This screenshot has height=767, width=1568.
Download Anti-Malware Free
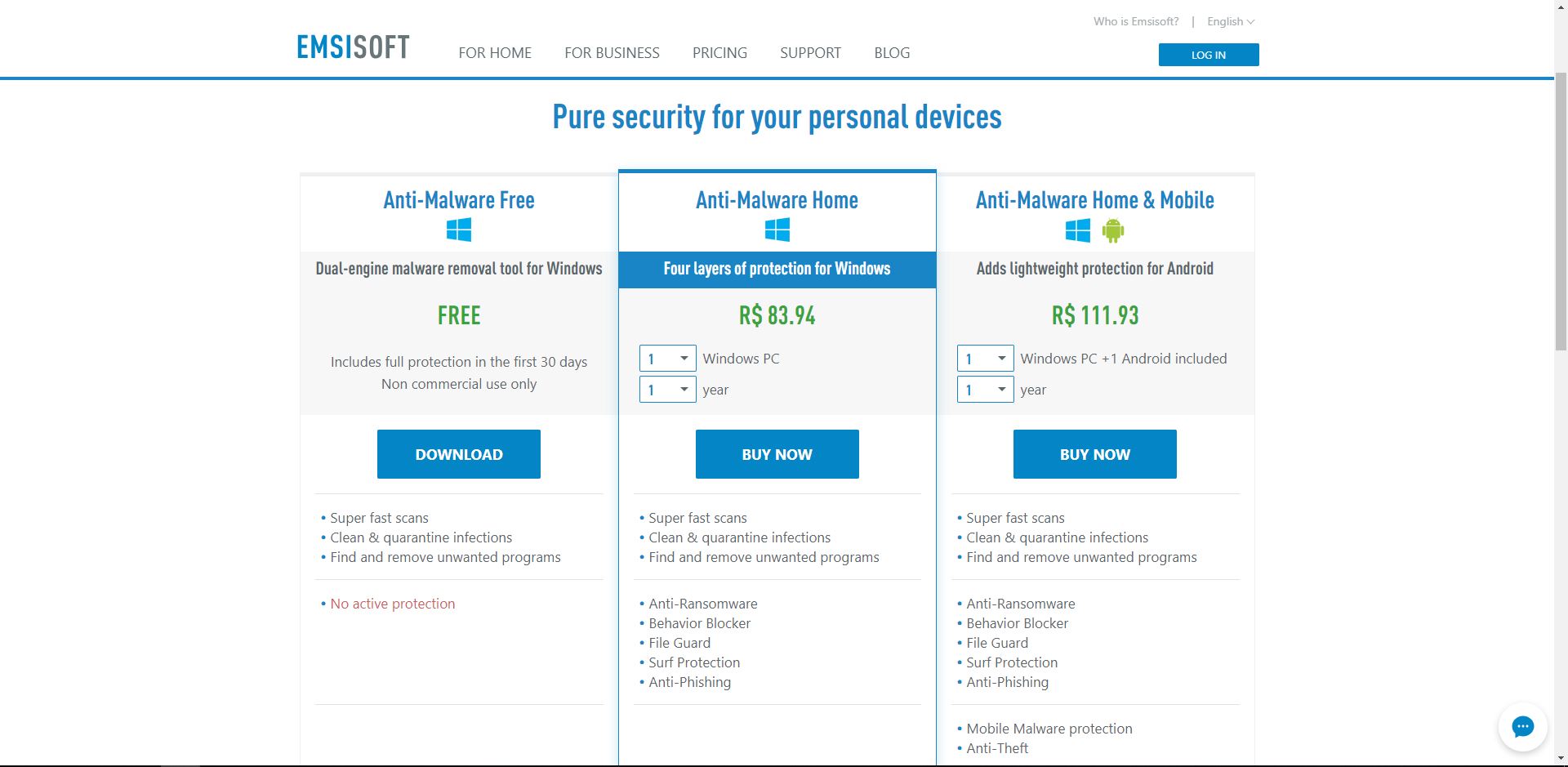click(459, 454)
